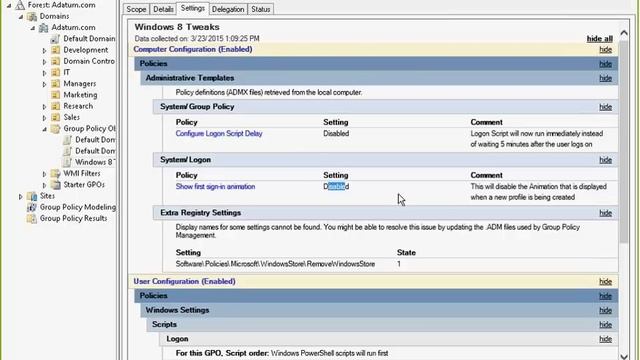The width and height of the screenshot is (640, 360).
Task: Open Show first sign-in animation policy link
Action: [x=215, y=187]
